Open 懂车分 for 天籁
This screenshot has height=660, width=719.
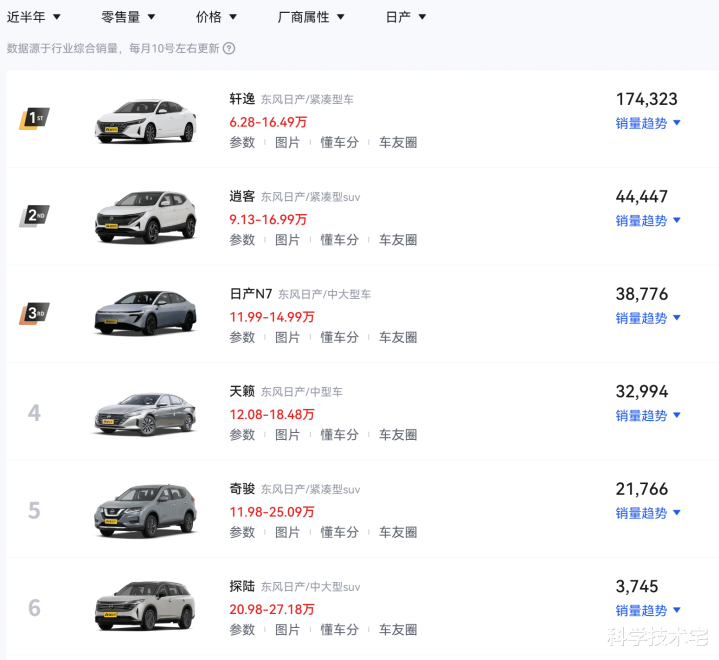tap(339, 435)
